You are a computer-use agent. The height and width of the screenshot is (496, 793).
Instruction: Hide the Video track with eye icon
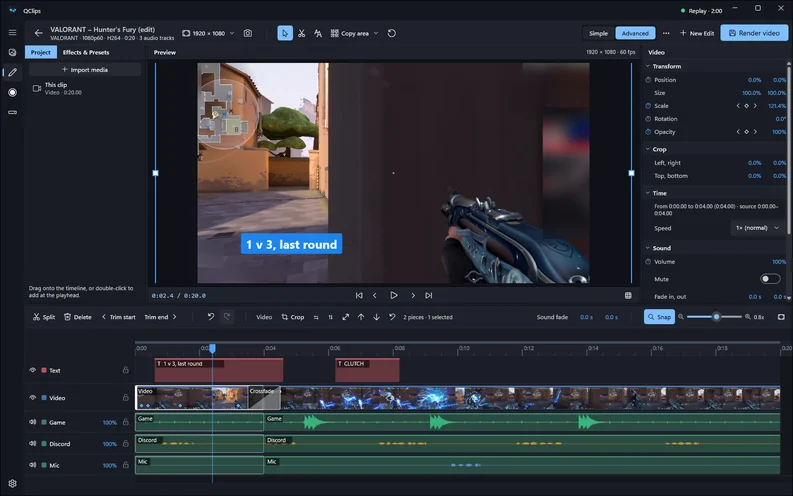[33, 397]
